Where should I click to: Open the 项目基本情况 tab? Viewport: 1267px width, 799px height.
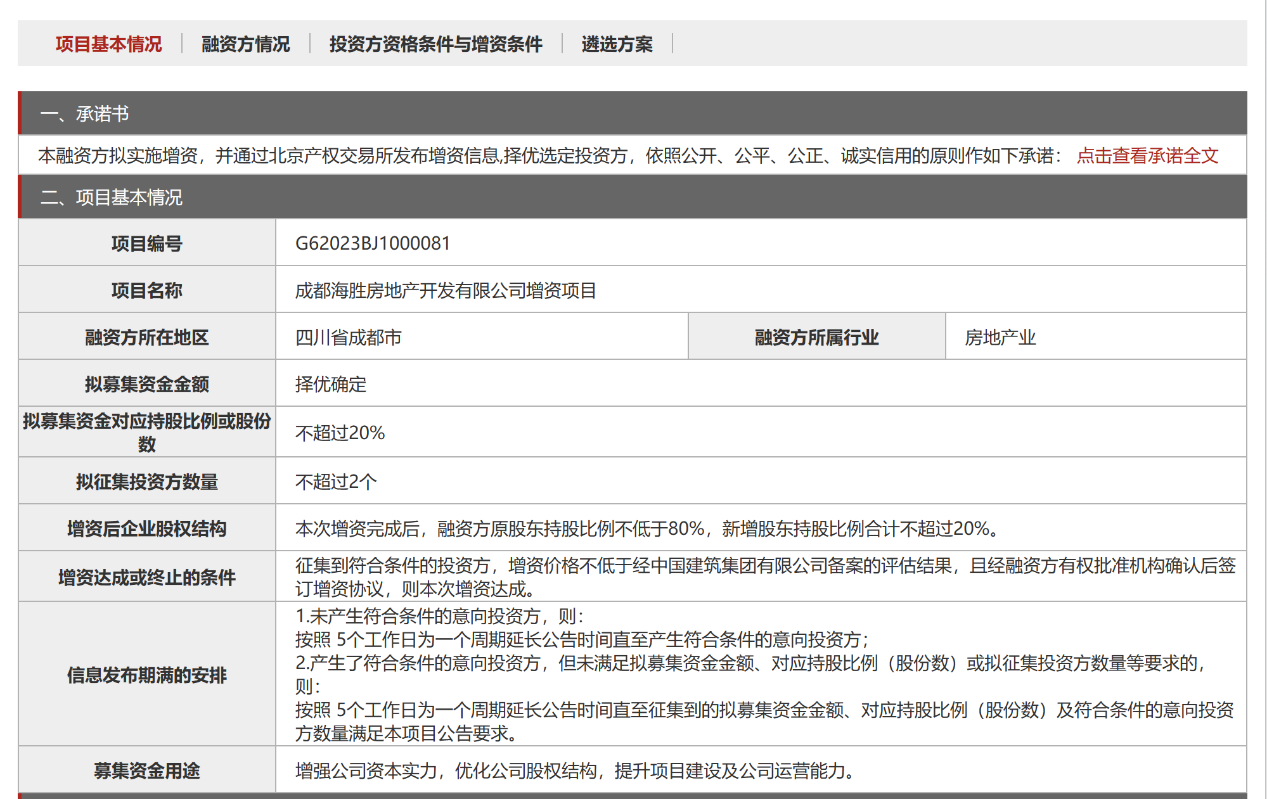(x=108, y=44)
